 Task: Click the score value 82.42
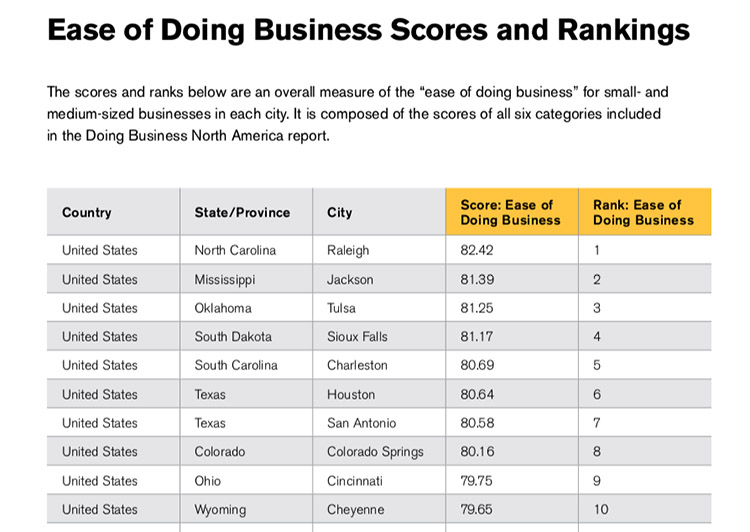477,251
